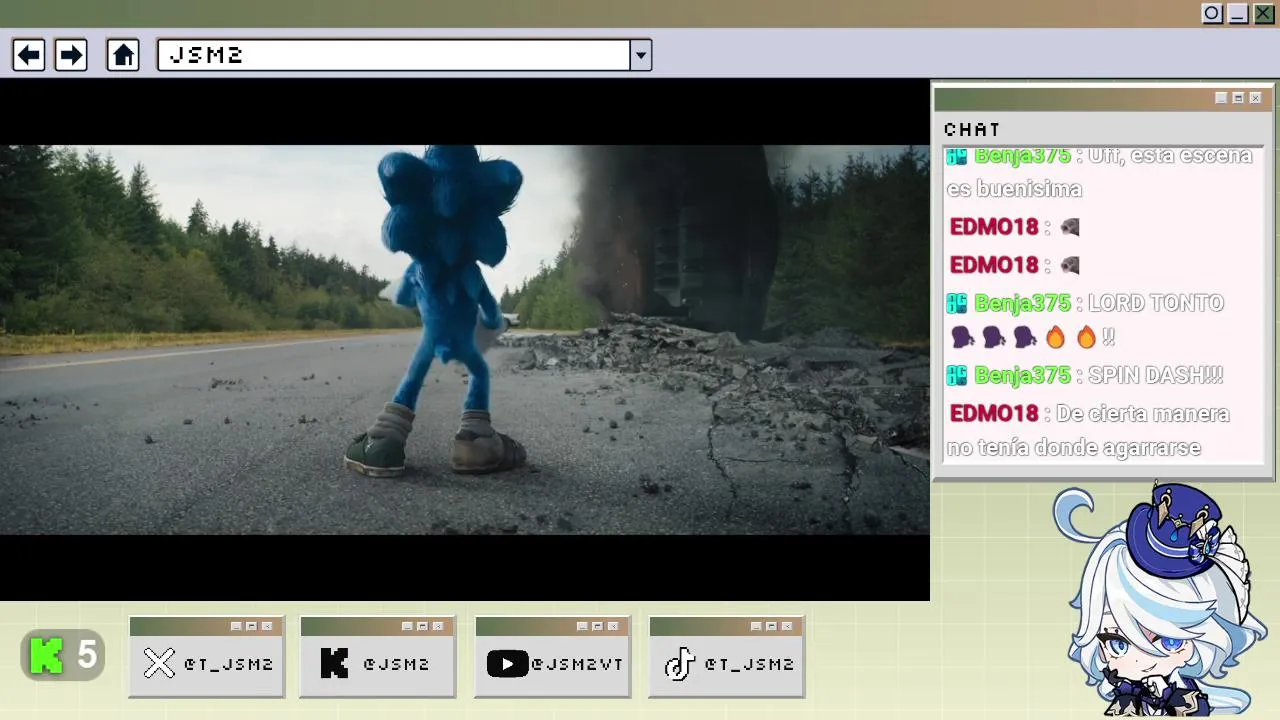Open the @T_JSMZ TikTok handle

(x=749, y=664)
